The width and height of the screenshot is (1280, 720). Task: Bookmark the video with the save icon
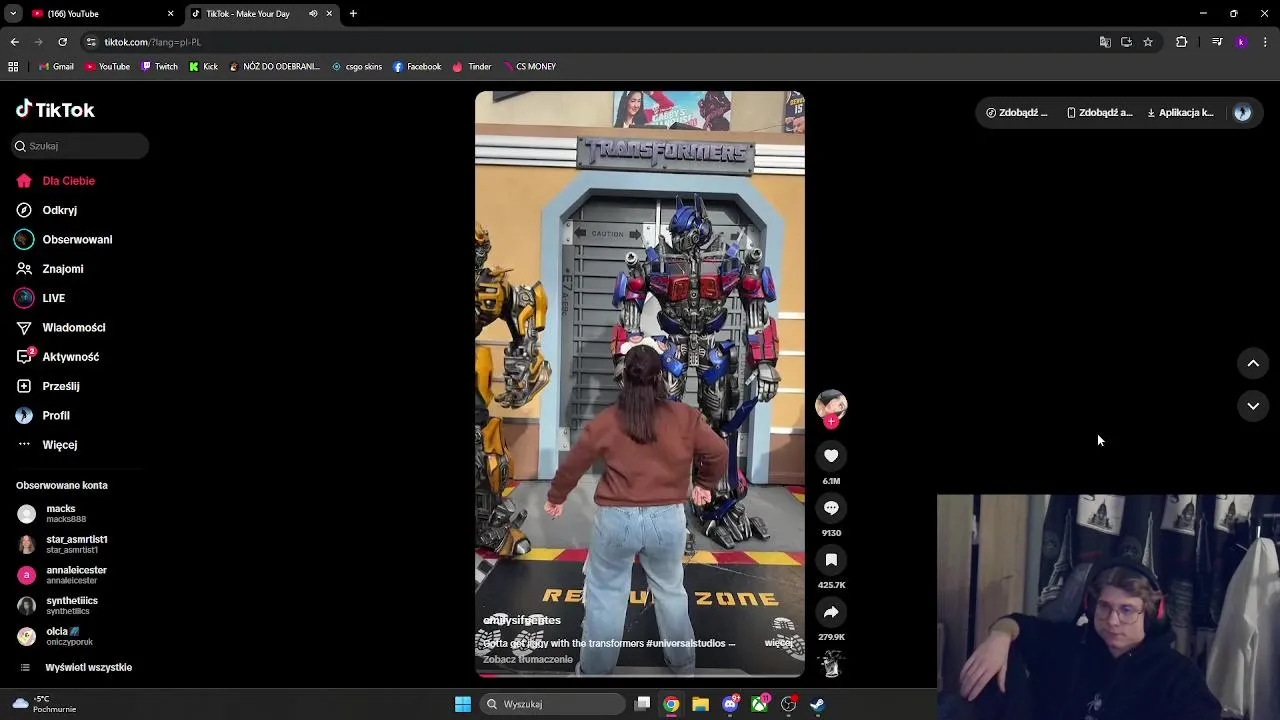(831, 560)
